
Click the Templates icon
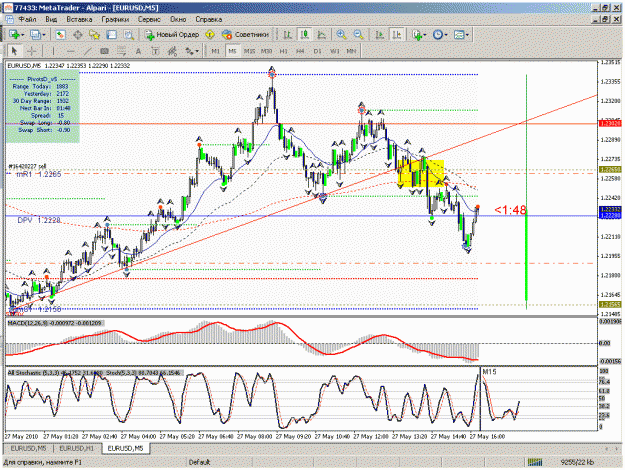click(x=459, y=35)
